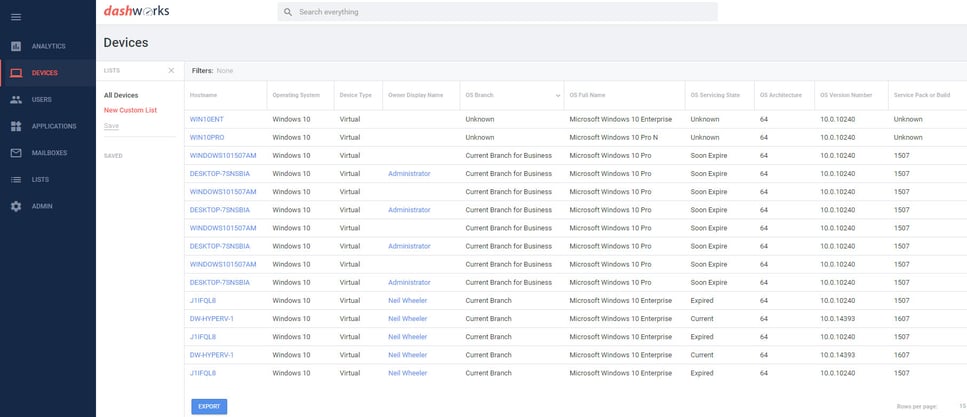Select the All Devices list
Screen dimensions: 967x417
(121, 96)
